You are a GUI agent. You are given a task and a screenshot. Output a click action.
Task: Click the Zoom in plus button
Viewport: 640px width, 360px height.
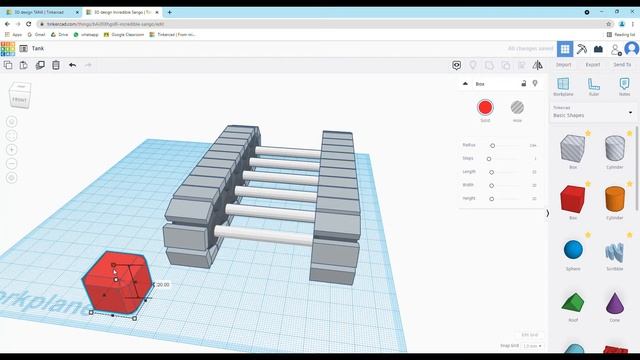pos(12,150)
